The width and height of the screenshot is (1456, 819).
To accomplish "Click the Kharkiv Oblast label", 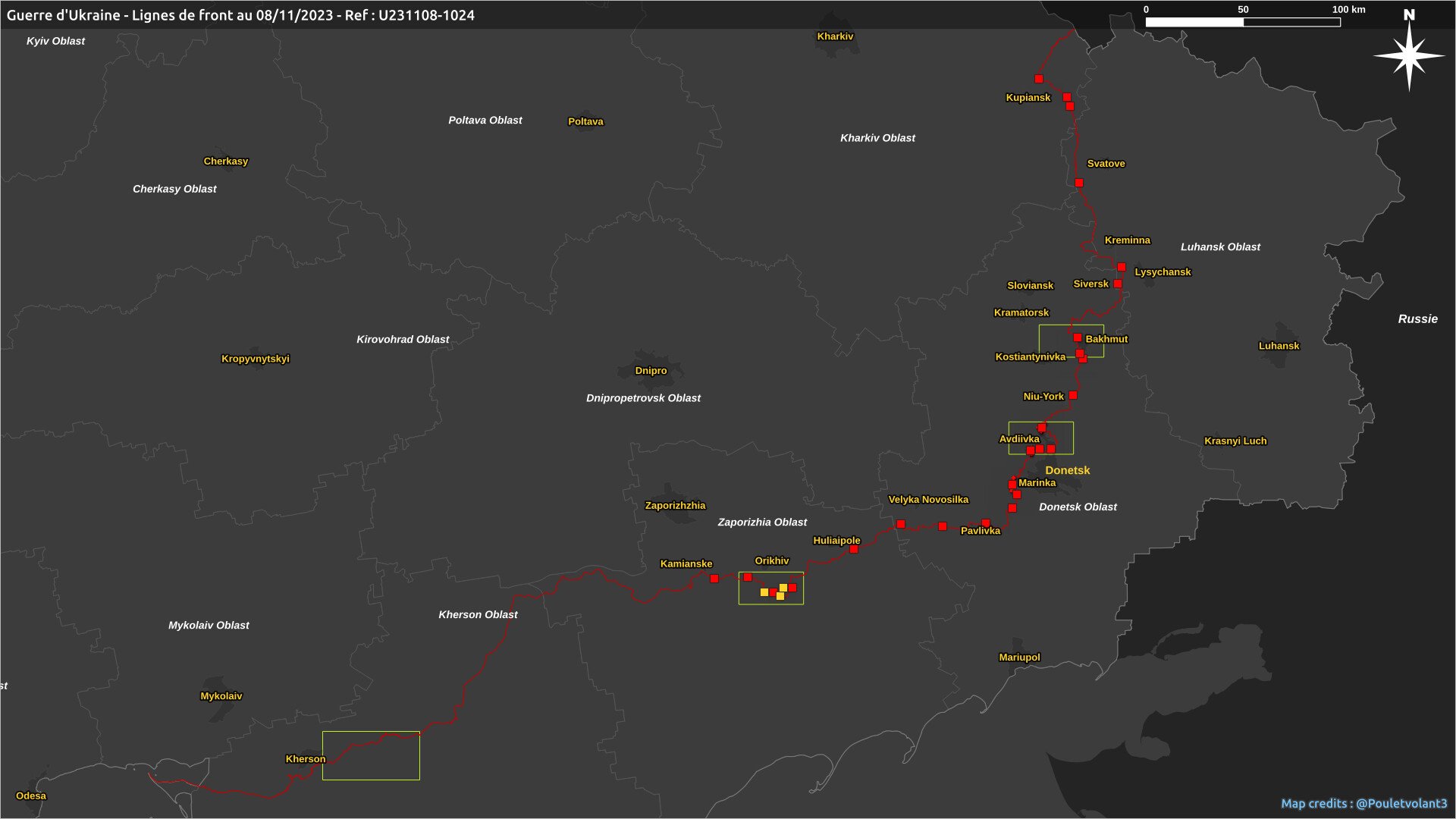I will pos(878,137).
